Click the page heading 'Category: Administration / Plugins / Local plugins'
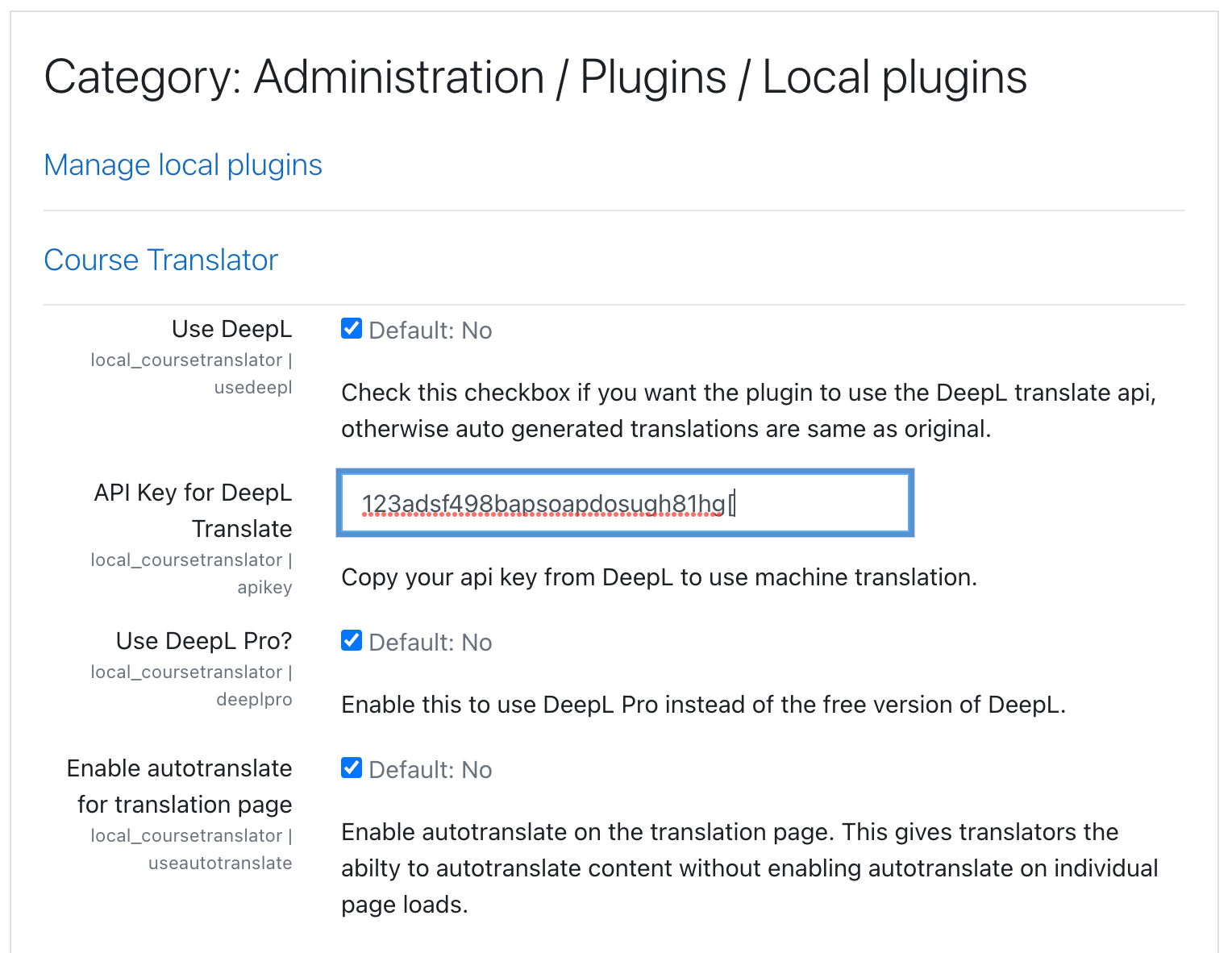Viewport: 1232px width, 953px height. pyautogui.click(x=535, y=77)
